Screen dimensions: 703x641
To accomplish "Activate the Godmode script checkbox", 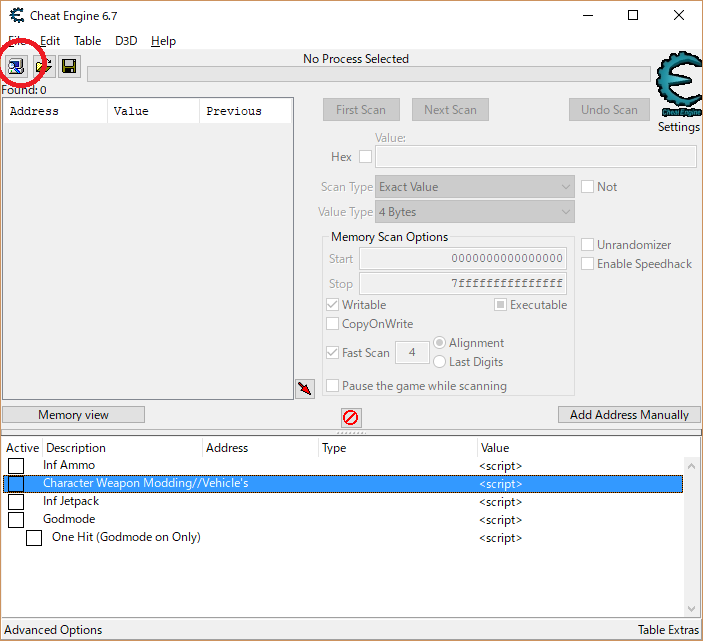I will [16, 520].
